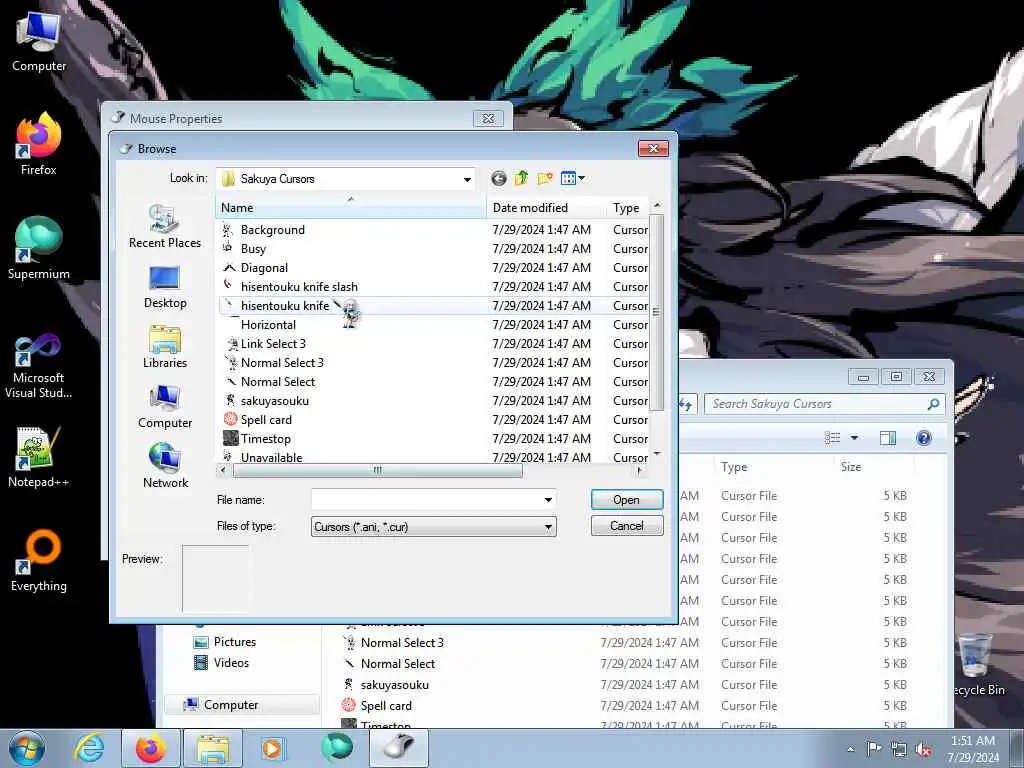Select the sakuyasouku file in Browse dialog

coord(434,400)
